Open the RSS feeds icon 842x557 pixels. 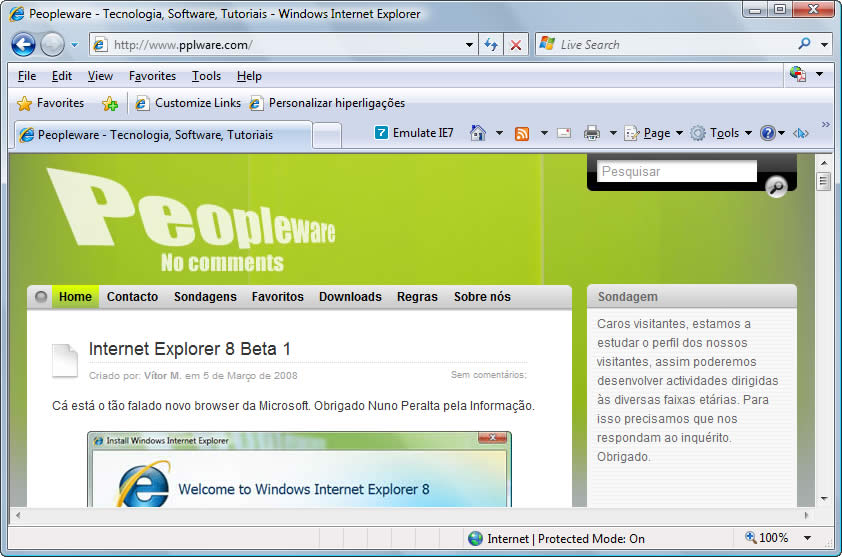(x=522, y=133)
